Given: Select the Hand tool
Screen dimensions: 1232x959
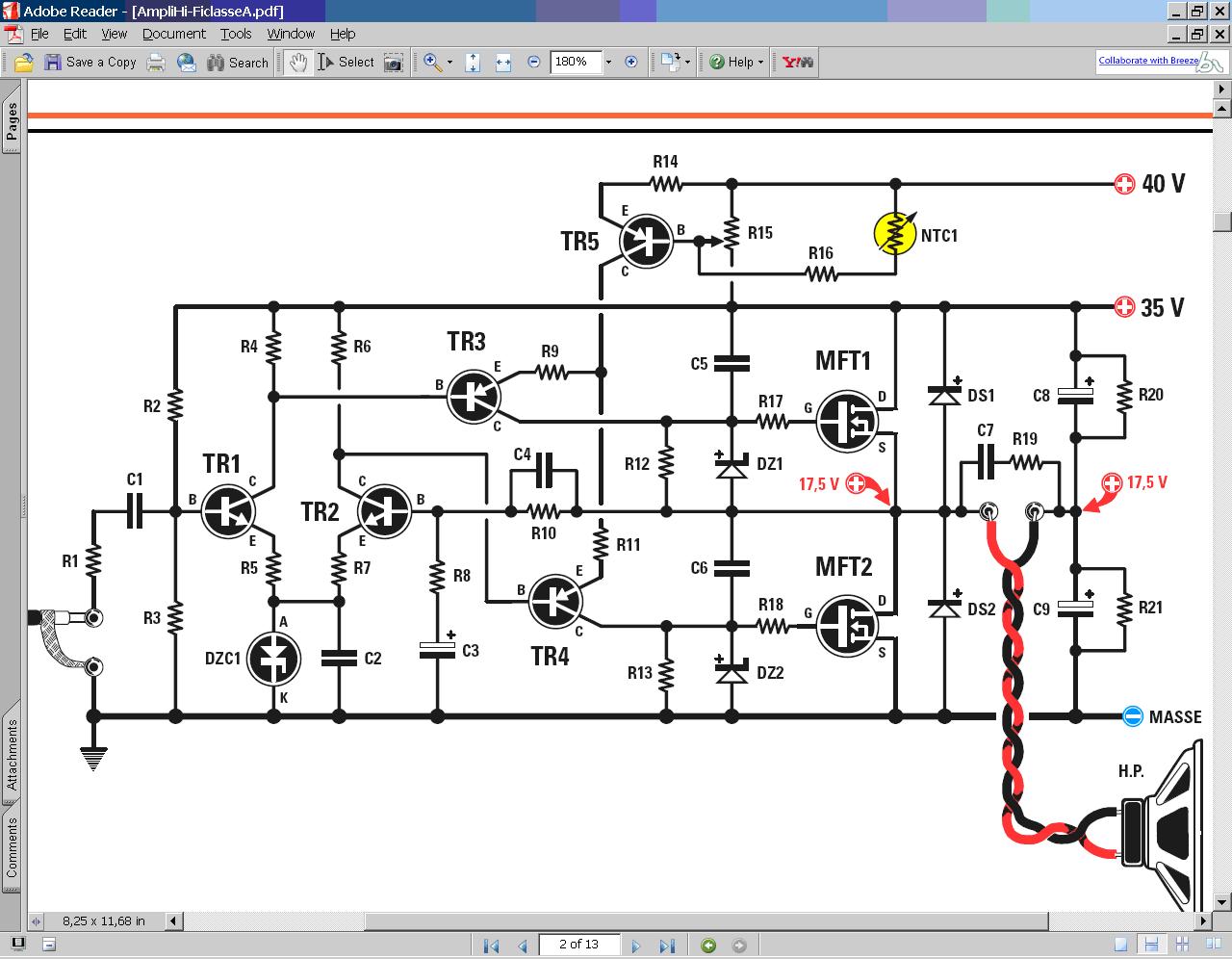Looking at the screenshot, I should pos(298,63).
